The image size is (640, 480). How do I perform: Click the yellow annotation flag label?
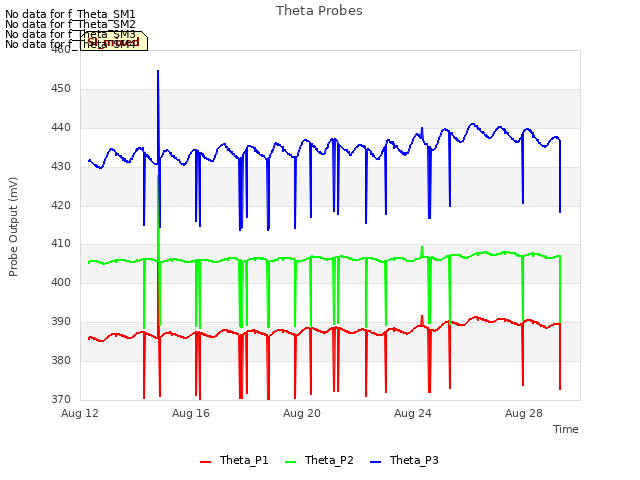(114, 42)
